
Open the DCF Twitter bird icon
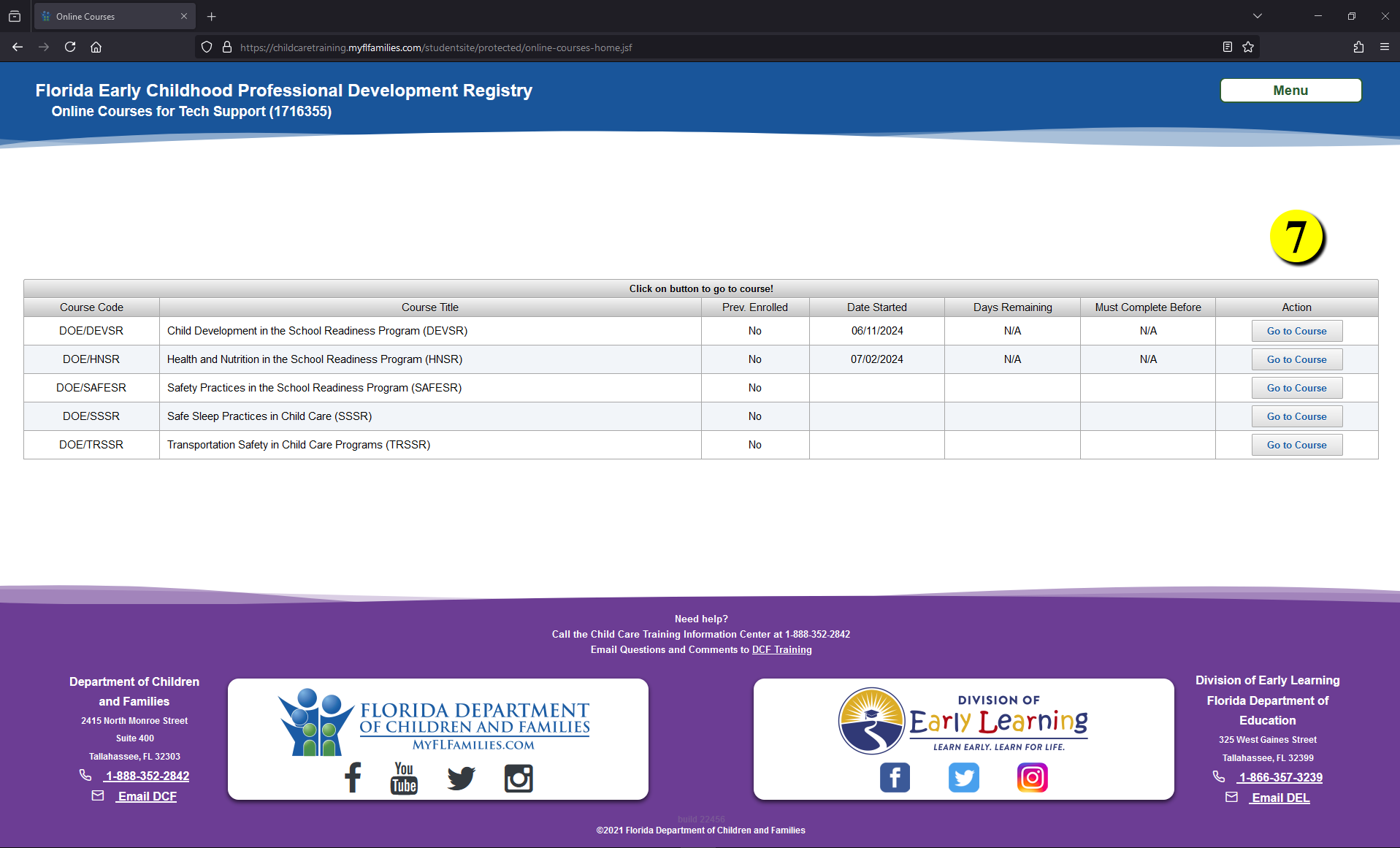(462, 778)
